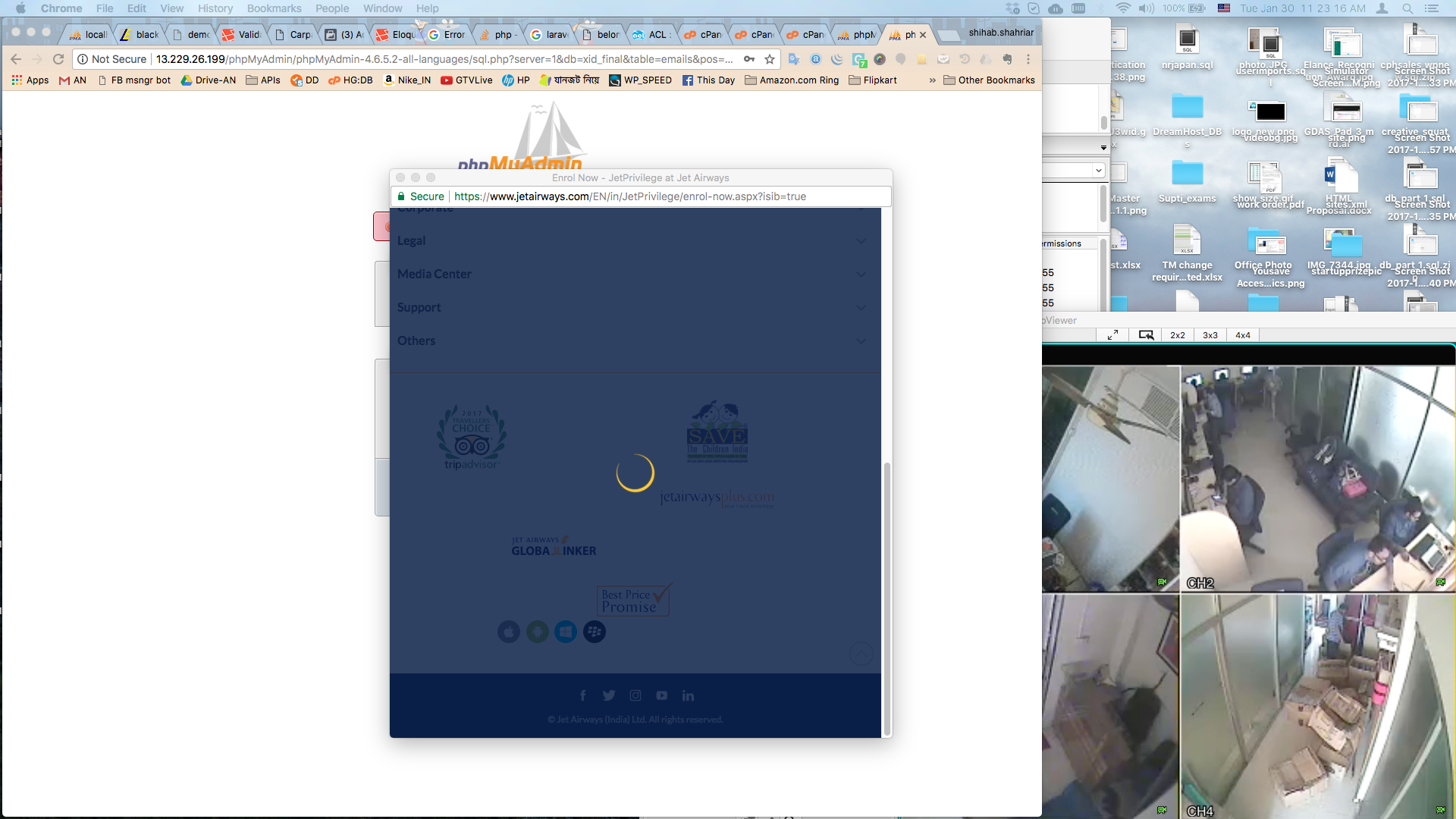Screen dimensions: 1456x819
Task: Expand the Support footer section
Action: click(635, 307)
